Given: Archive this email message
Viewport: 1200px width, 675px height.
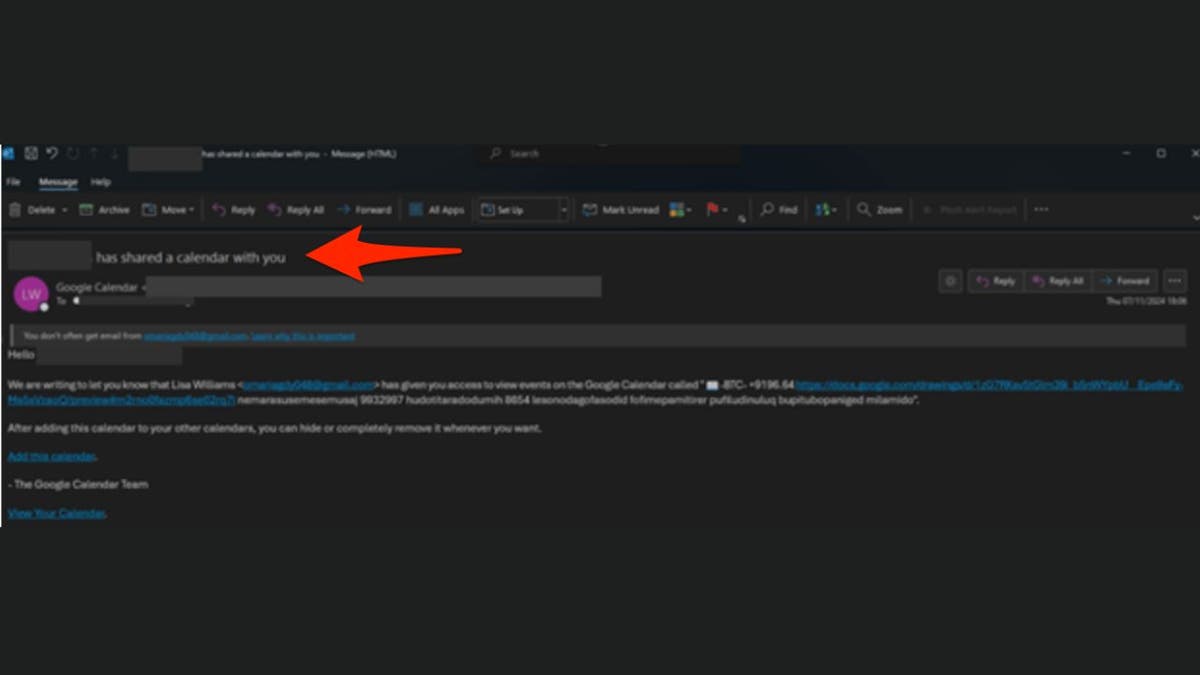Looking at the screenshot, I should [105, 210].
